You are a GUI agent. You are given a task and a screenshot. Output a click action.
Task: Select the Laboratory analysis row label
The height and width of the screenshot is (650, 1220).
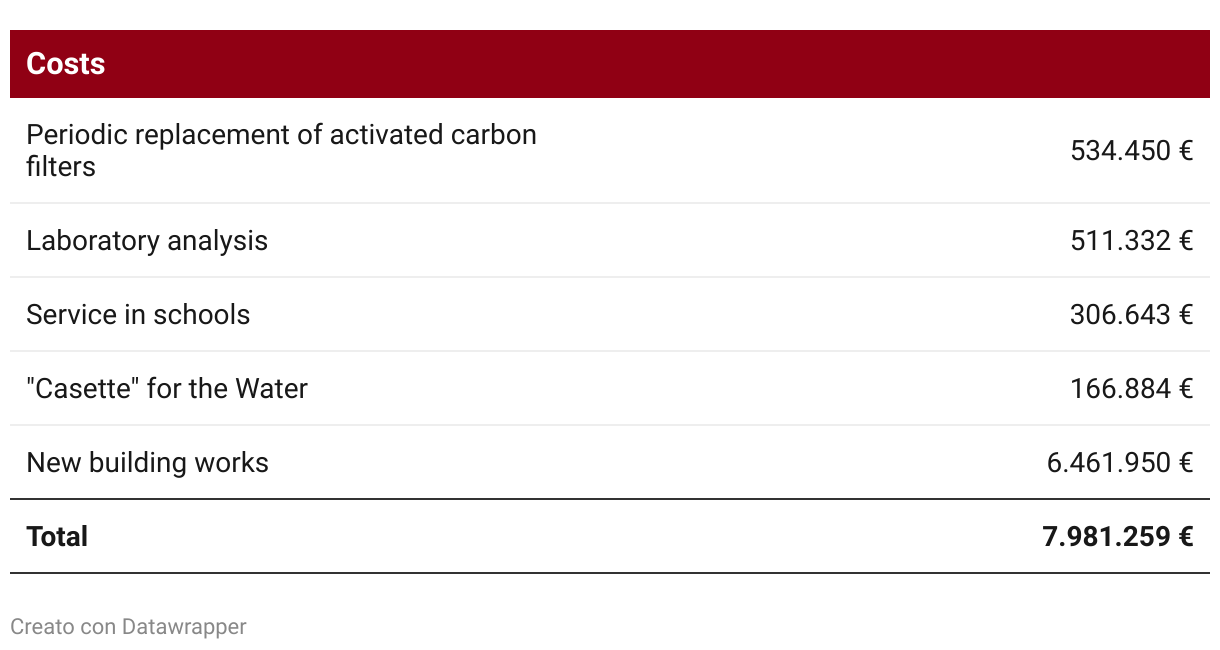tap(147, 241)
